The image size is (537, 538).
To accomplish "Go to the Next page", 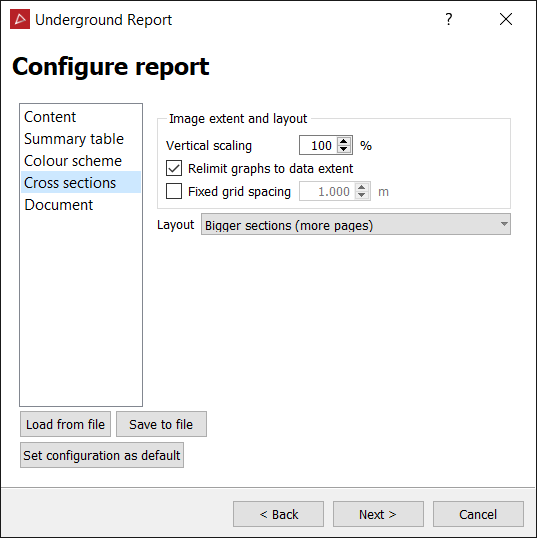I will tap(378, 514).
